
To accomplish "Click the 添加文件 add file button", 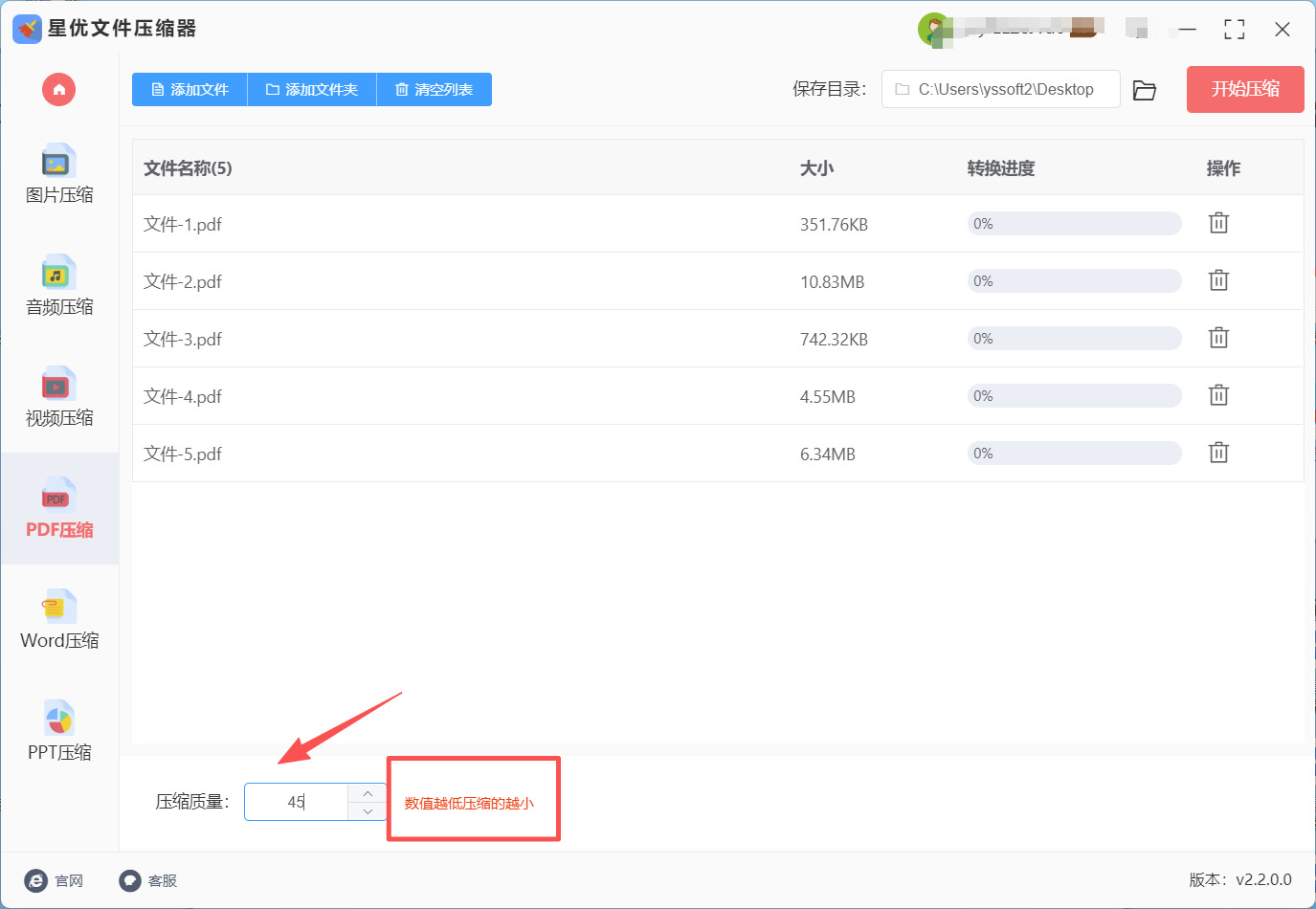I will pyautogui.click(x=190, y=90).
